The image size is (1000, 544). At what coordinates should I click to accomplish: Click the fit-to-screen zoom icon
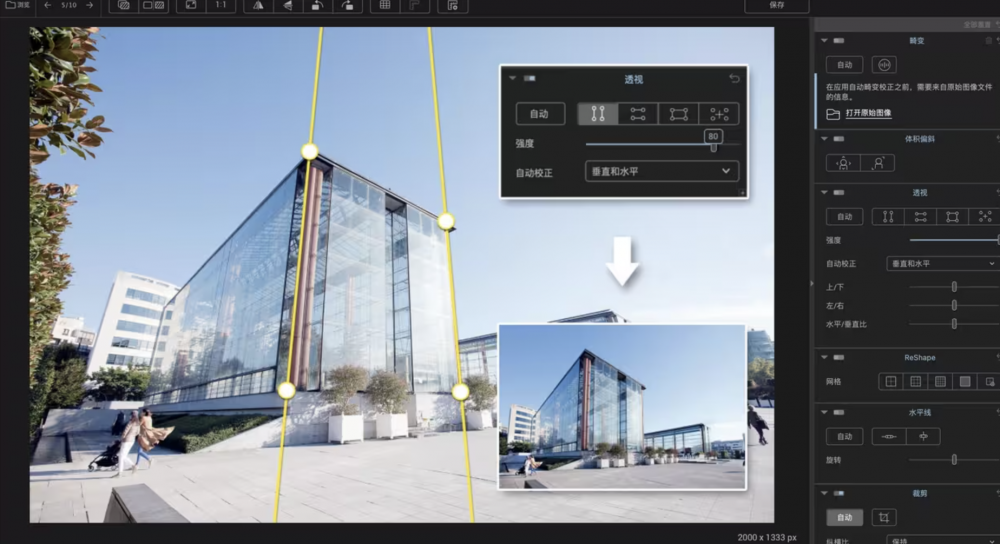point(191,4)
